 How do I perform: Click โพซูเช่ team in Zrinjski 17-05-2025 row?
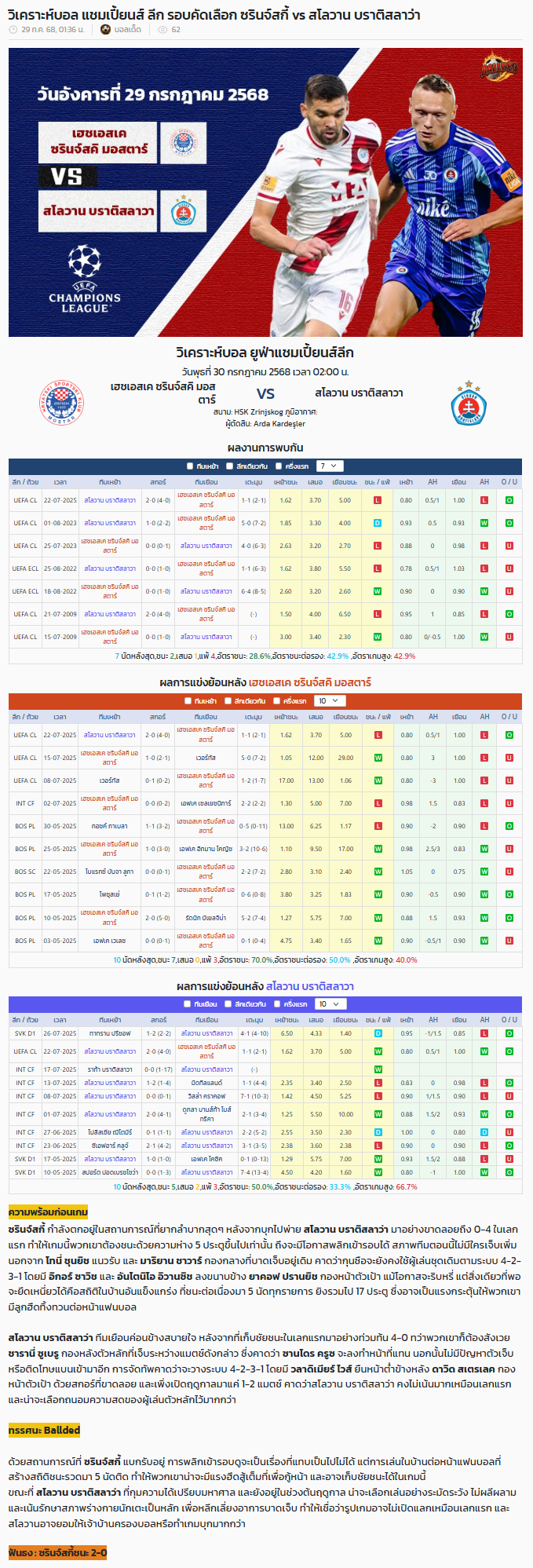click(110, 894)
